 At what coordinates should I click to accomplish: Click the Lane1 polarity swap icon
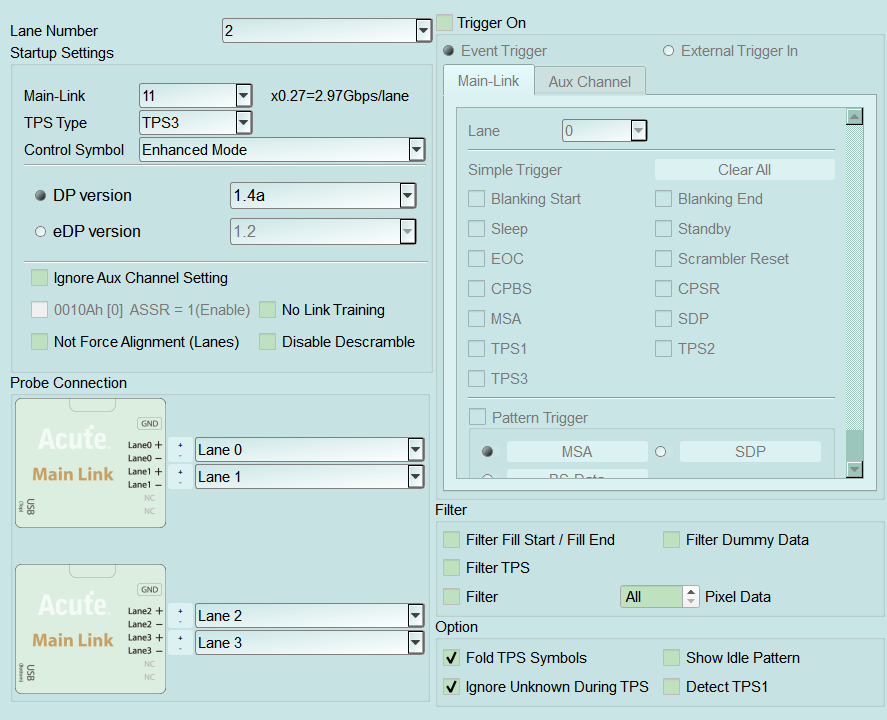click(x=180, y=477)
